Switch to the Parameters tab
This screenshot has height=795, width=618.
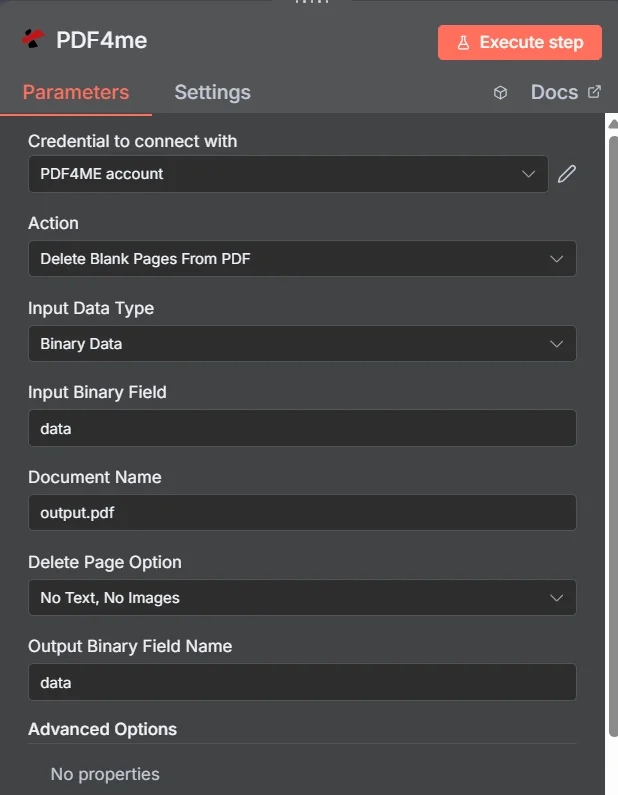[x=76, y=92]
